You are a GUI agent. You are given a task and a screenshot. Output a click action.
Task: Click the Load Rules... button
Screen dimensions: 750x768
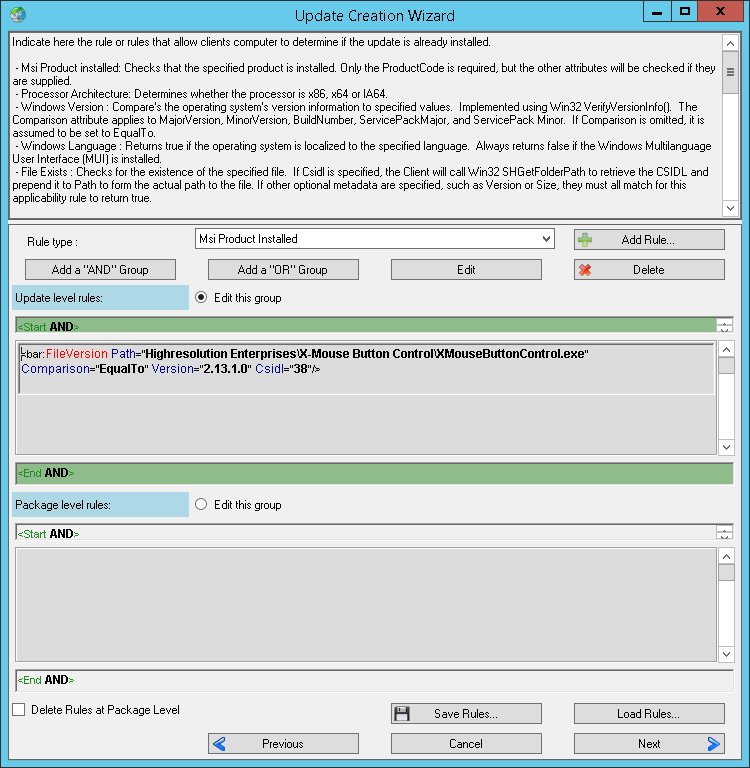click(649, 714)
